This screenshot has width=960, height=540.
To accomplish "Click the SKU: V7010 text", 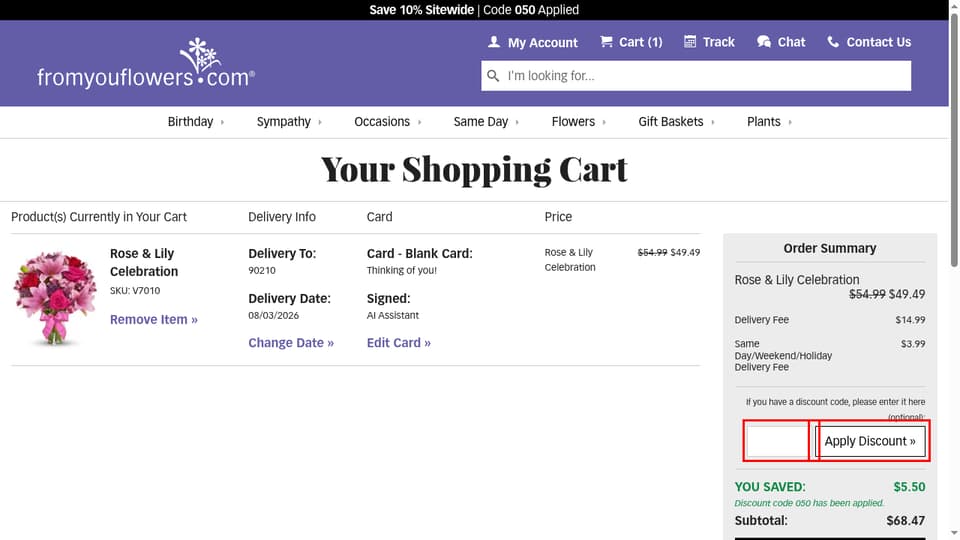I will 135,291.
